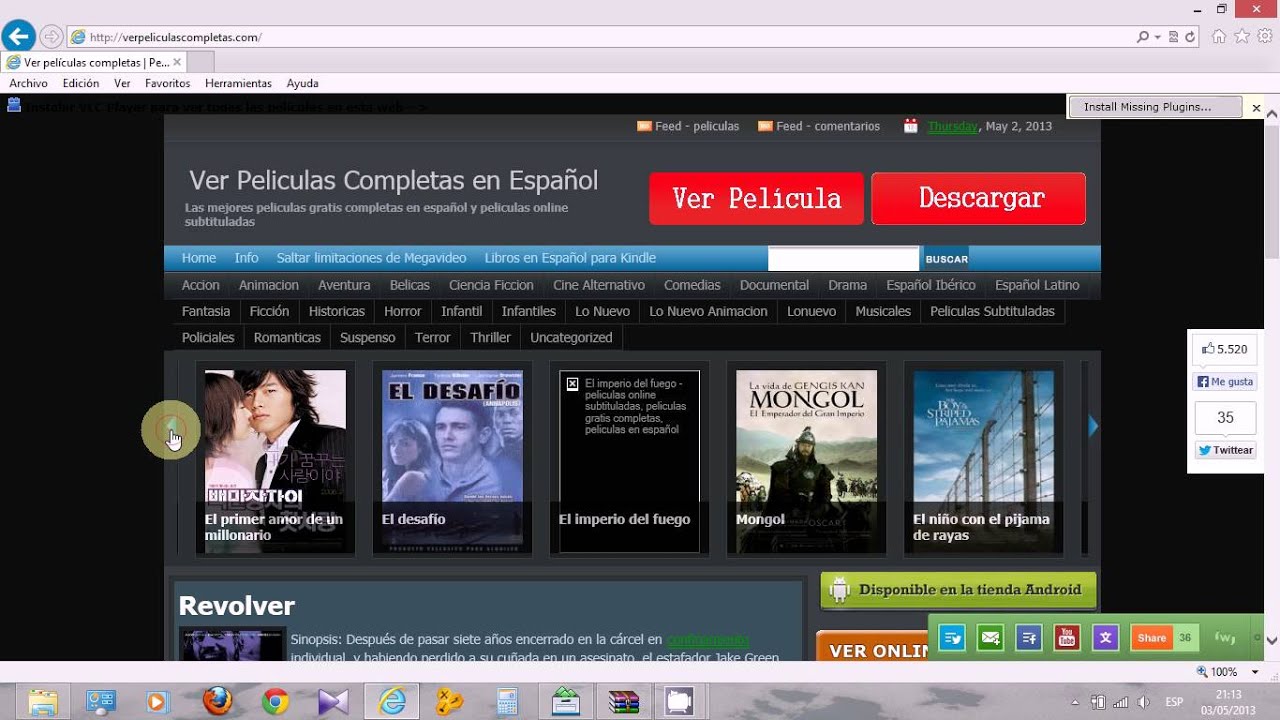
Task: Click the Install Missing Plugins button
Action: pyautogui.click(x=1157, y=106)
